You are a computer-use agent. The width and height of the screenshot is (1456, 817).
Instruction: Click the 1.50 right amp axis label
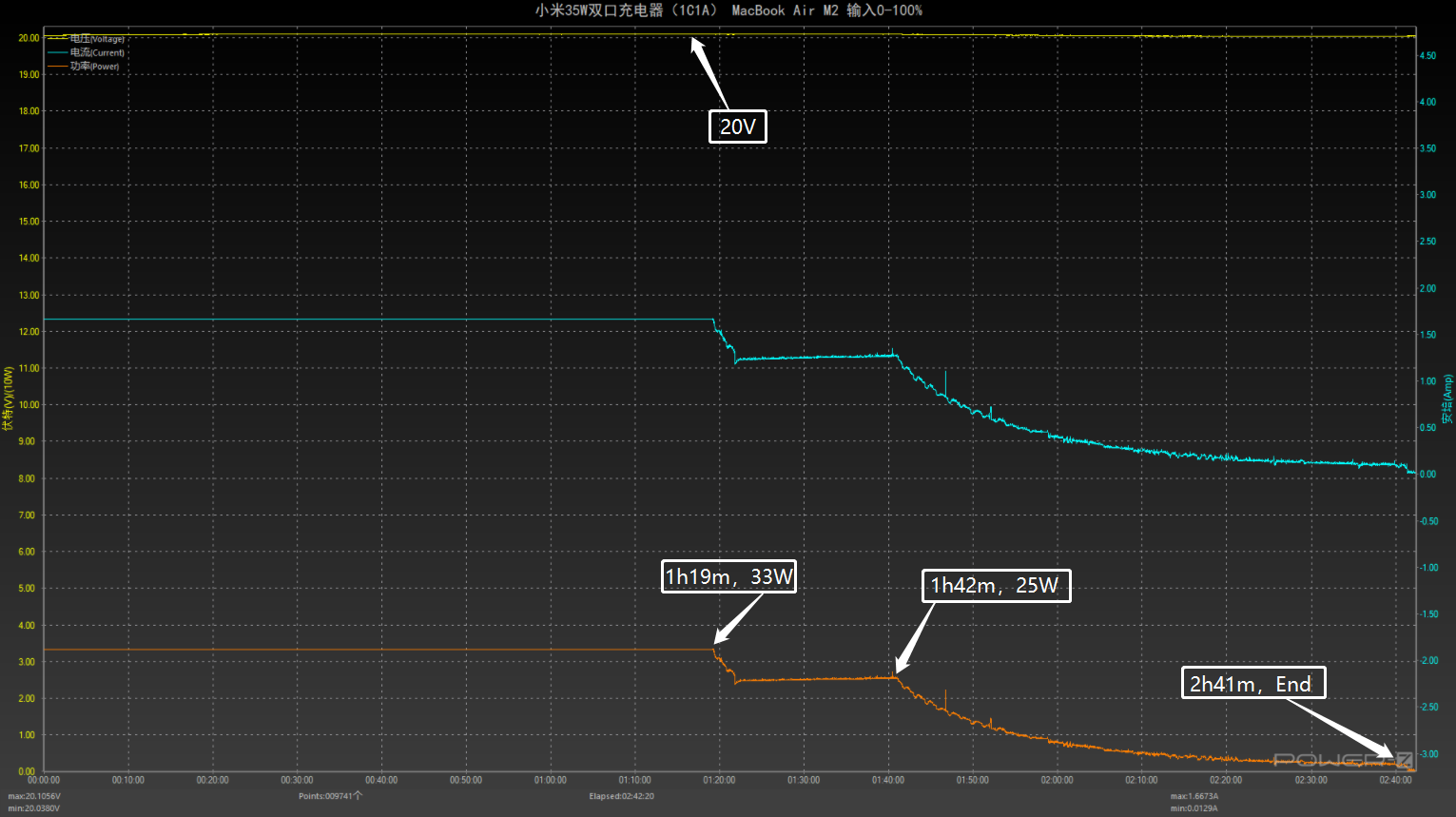[x=1427, y=335]
